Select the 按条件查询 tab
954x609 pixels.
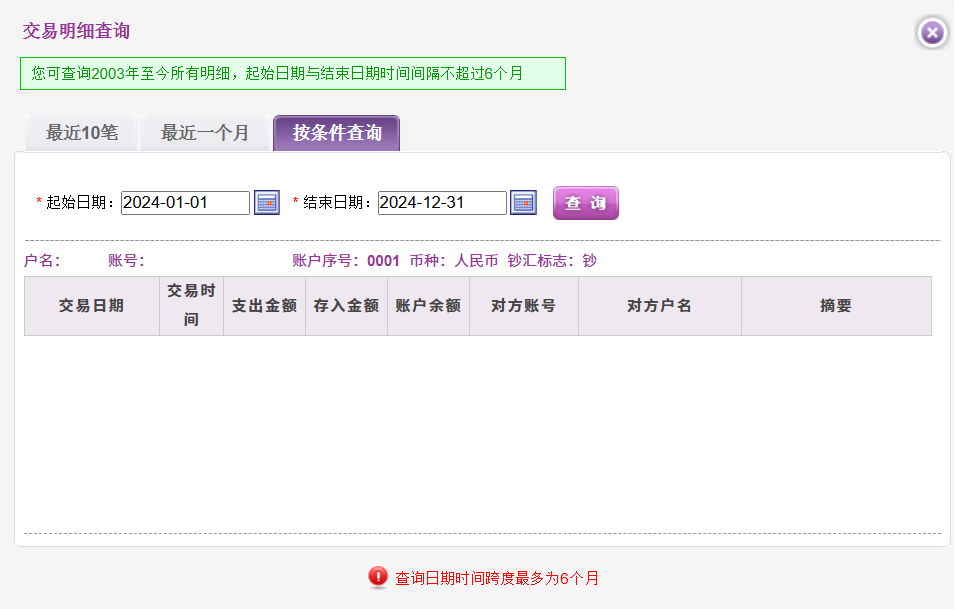coord(337,133)
